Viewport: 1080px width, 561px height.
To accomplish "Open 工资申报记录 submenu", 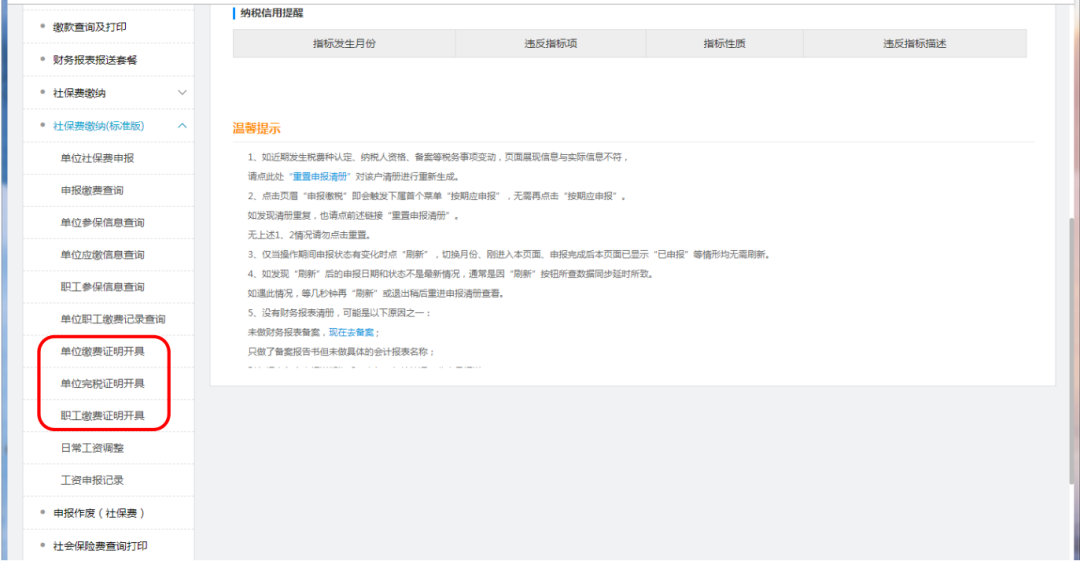I will pyautogui.click(x=92, y=480).
